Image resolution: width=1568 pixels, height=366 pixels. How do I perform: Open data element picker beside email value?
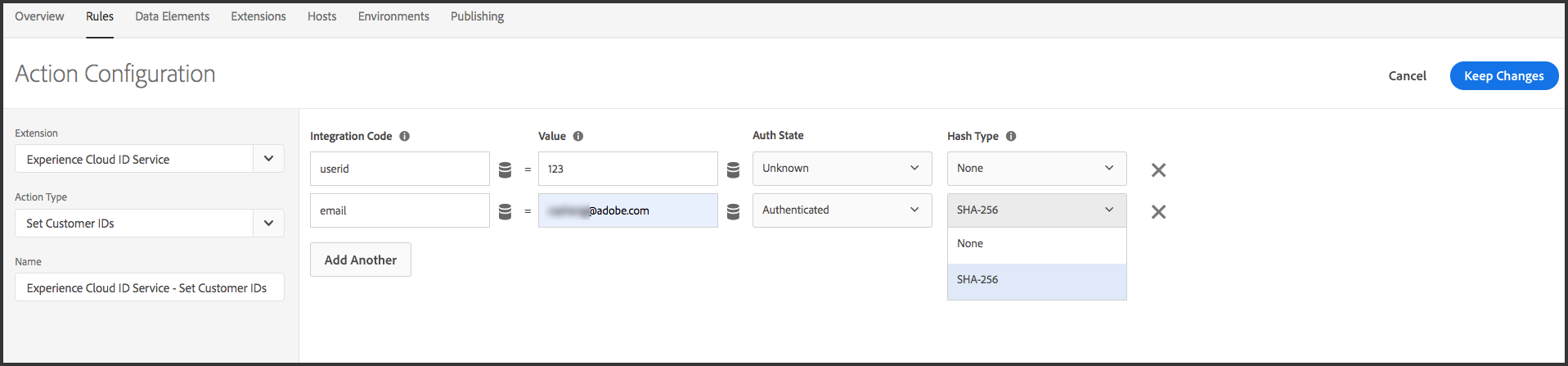(x=733, y=211)
